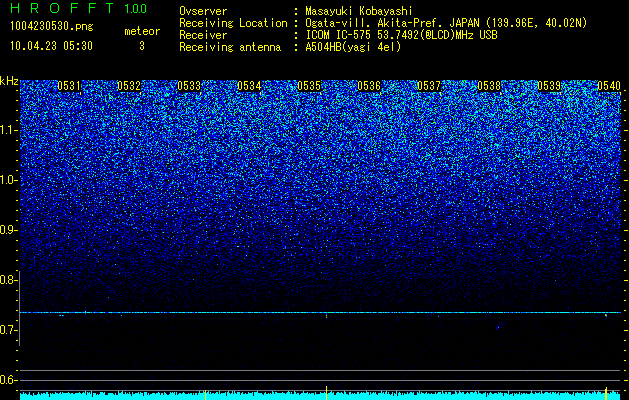Click the 0.8 kHz axis label
The height and width of the screenshot is (400, 629).
tap(9, 280)
